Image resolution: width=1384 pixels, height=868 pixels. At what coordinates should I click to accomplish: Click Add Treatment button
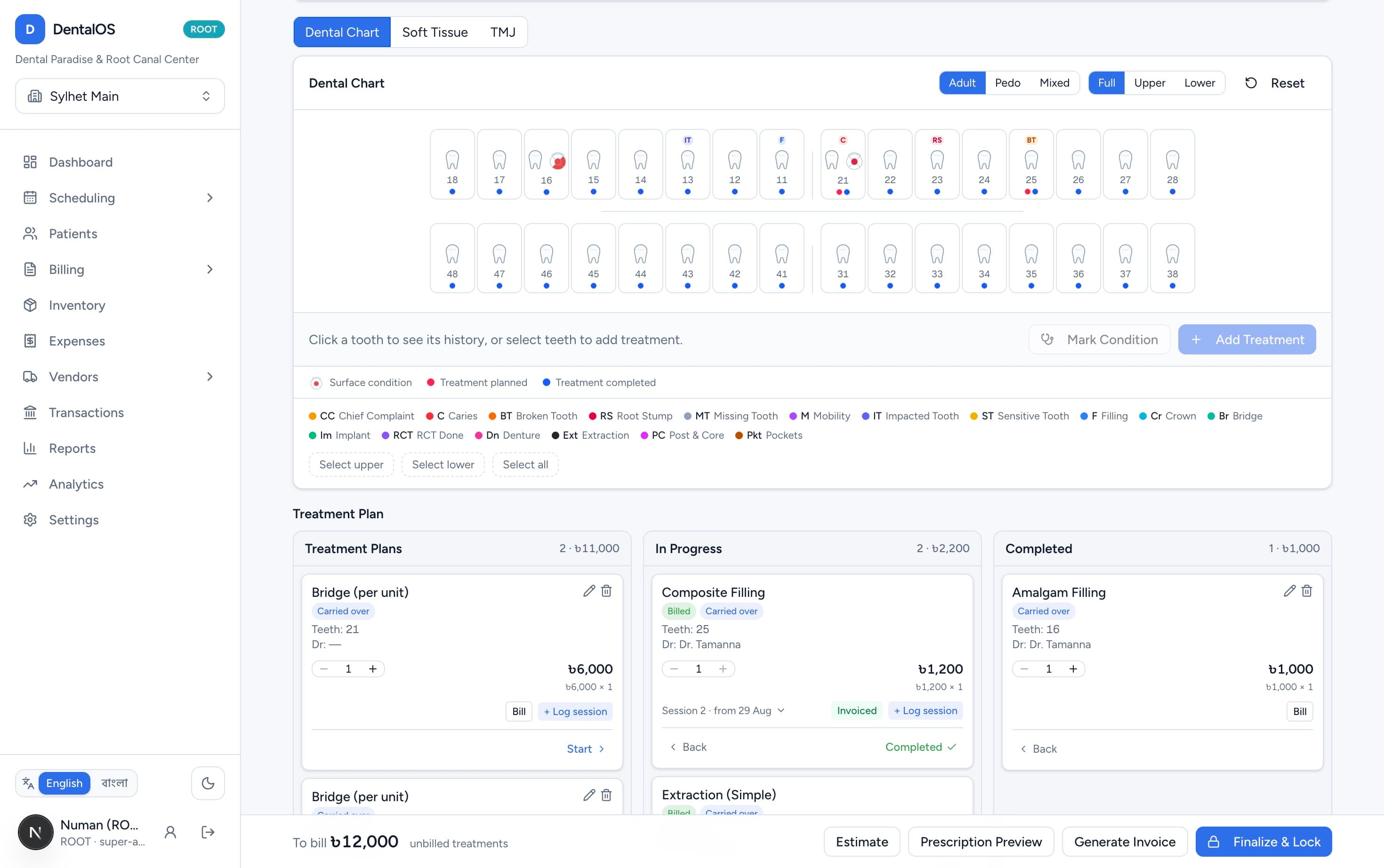[x=1247, y=339]
